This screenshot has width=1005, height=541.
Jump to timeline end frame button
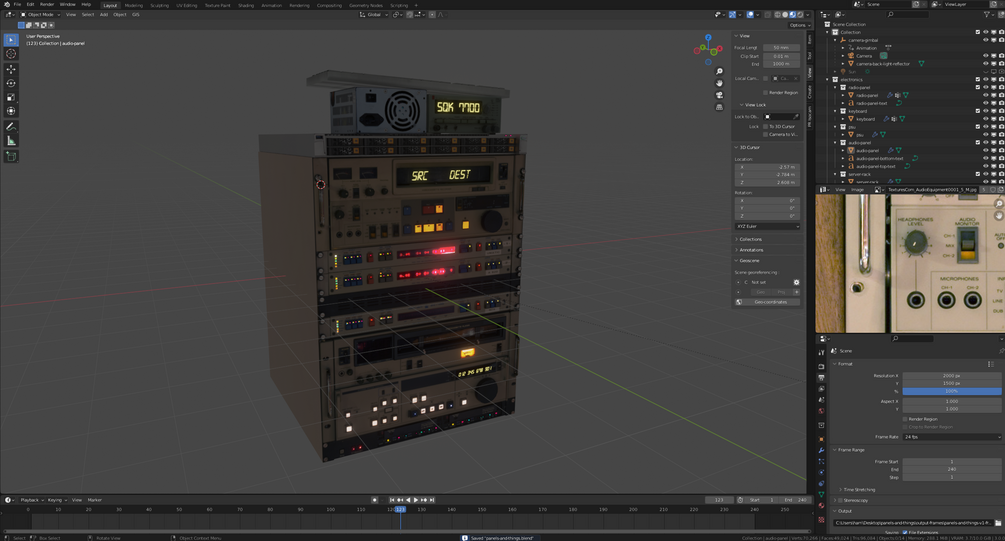click(432, 500)
